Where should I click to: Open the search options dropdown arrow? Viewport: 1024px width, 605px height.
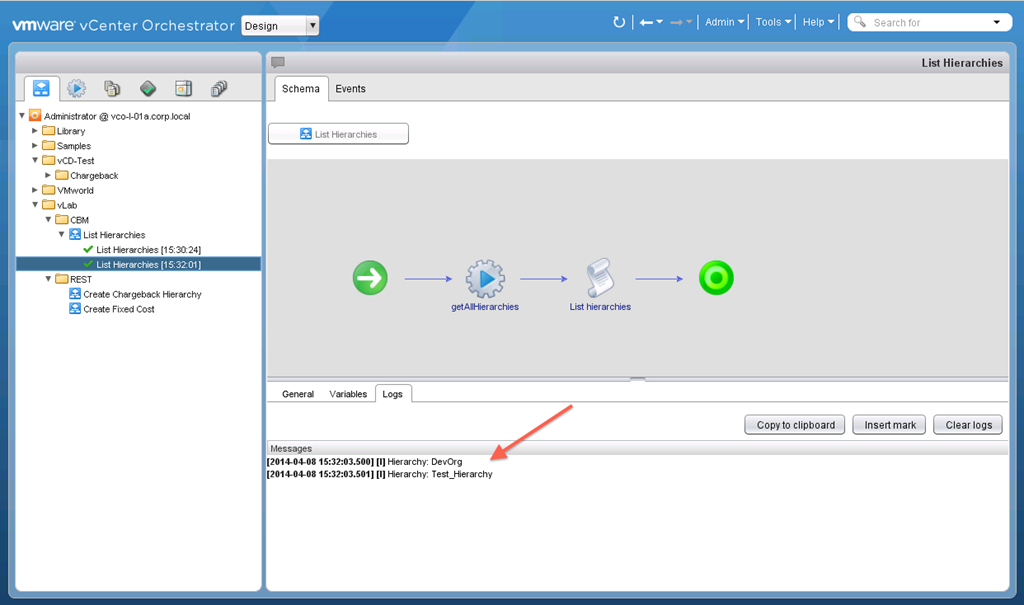(997, 22)
